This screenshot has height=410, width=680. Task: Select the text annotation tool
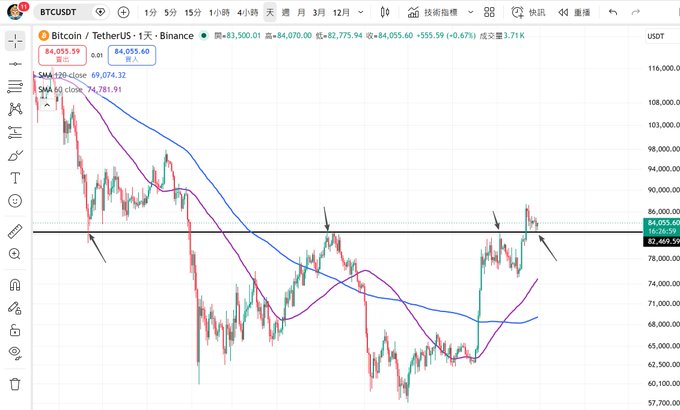[x=15, y=178]
